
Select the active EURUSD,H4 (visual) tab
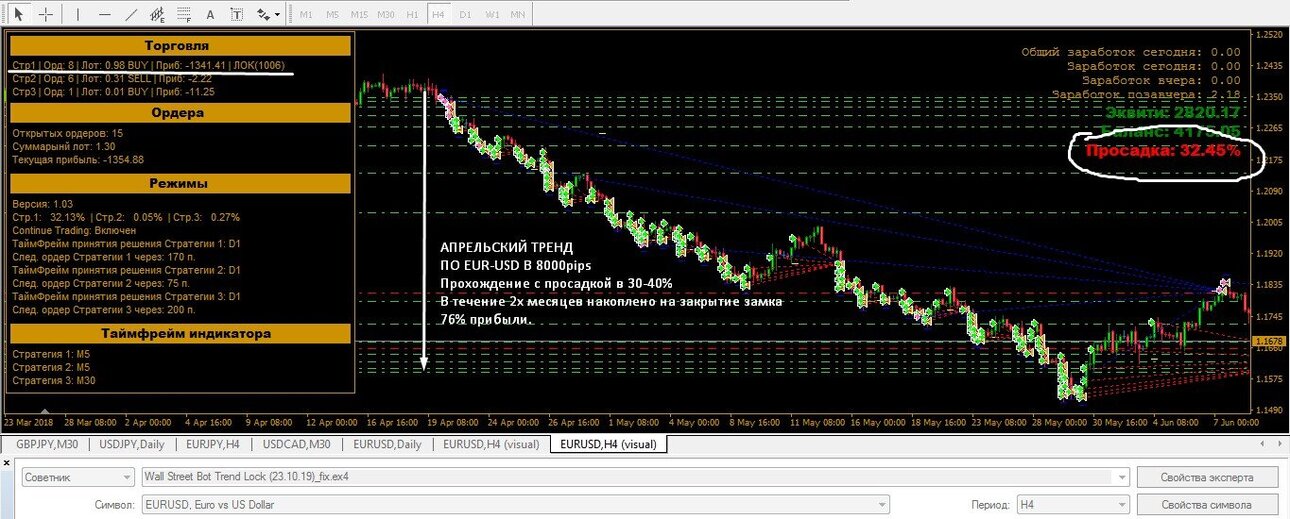(x=608, y=444)
